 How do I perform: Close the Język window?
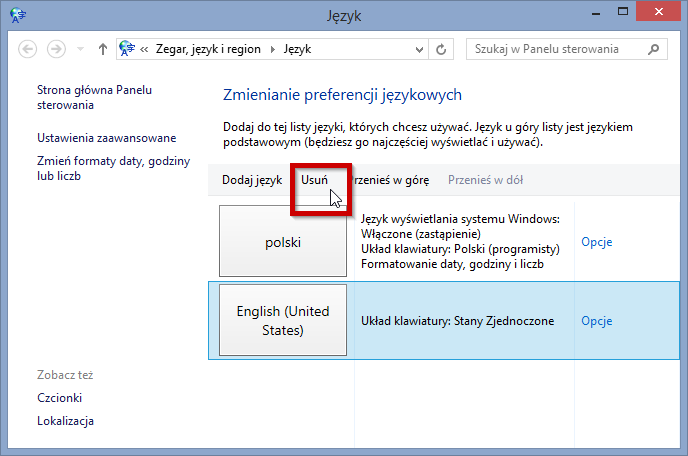[x=658, y=11]
